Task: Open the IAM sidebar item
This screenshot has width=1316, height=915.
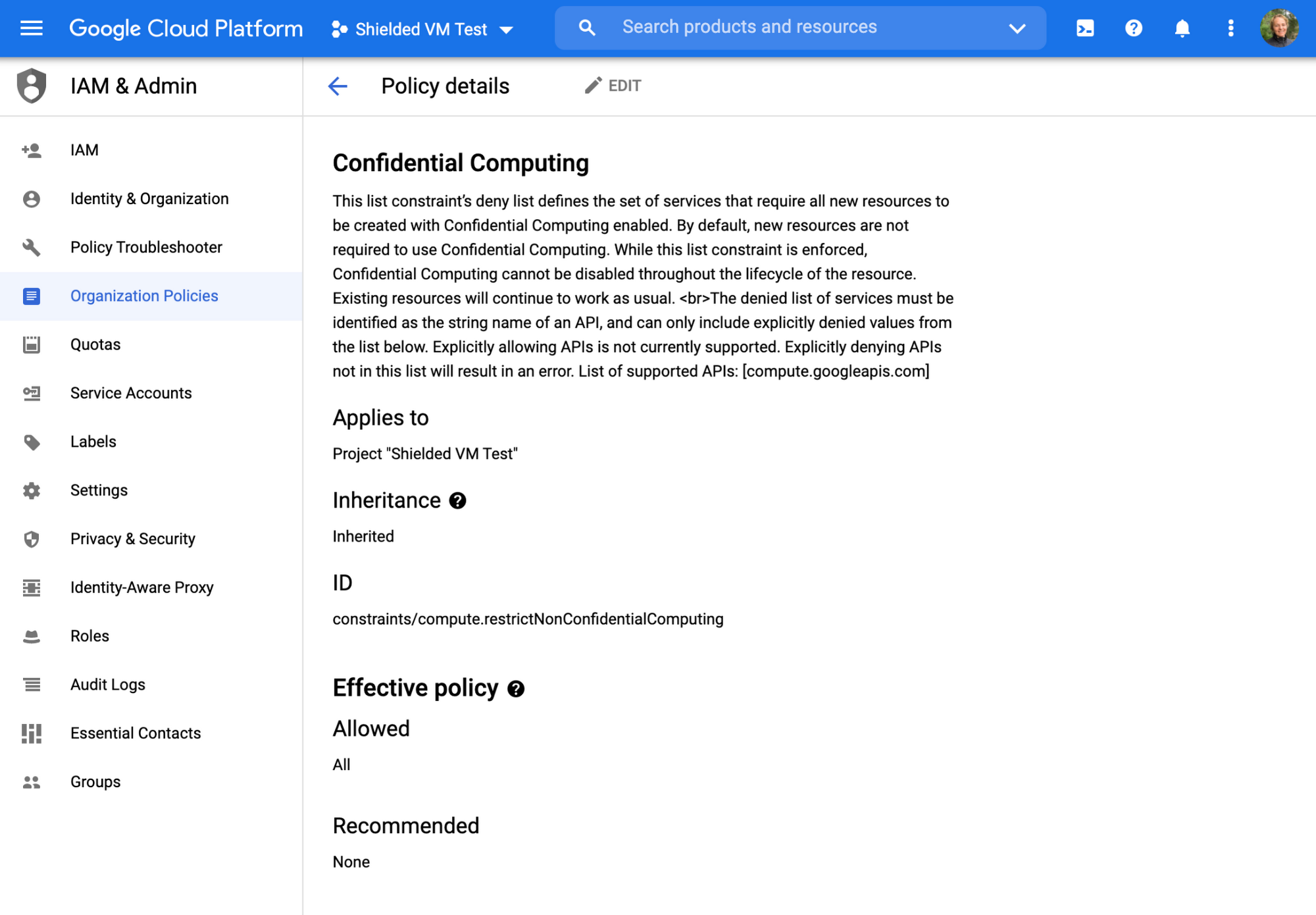Action: click(x=151, y=150)
